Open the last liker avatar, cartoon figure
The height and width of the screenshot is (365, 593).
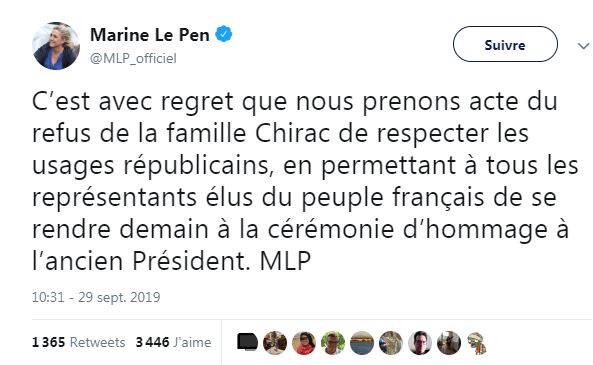tap(477, 343)
